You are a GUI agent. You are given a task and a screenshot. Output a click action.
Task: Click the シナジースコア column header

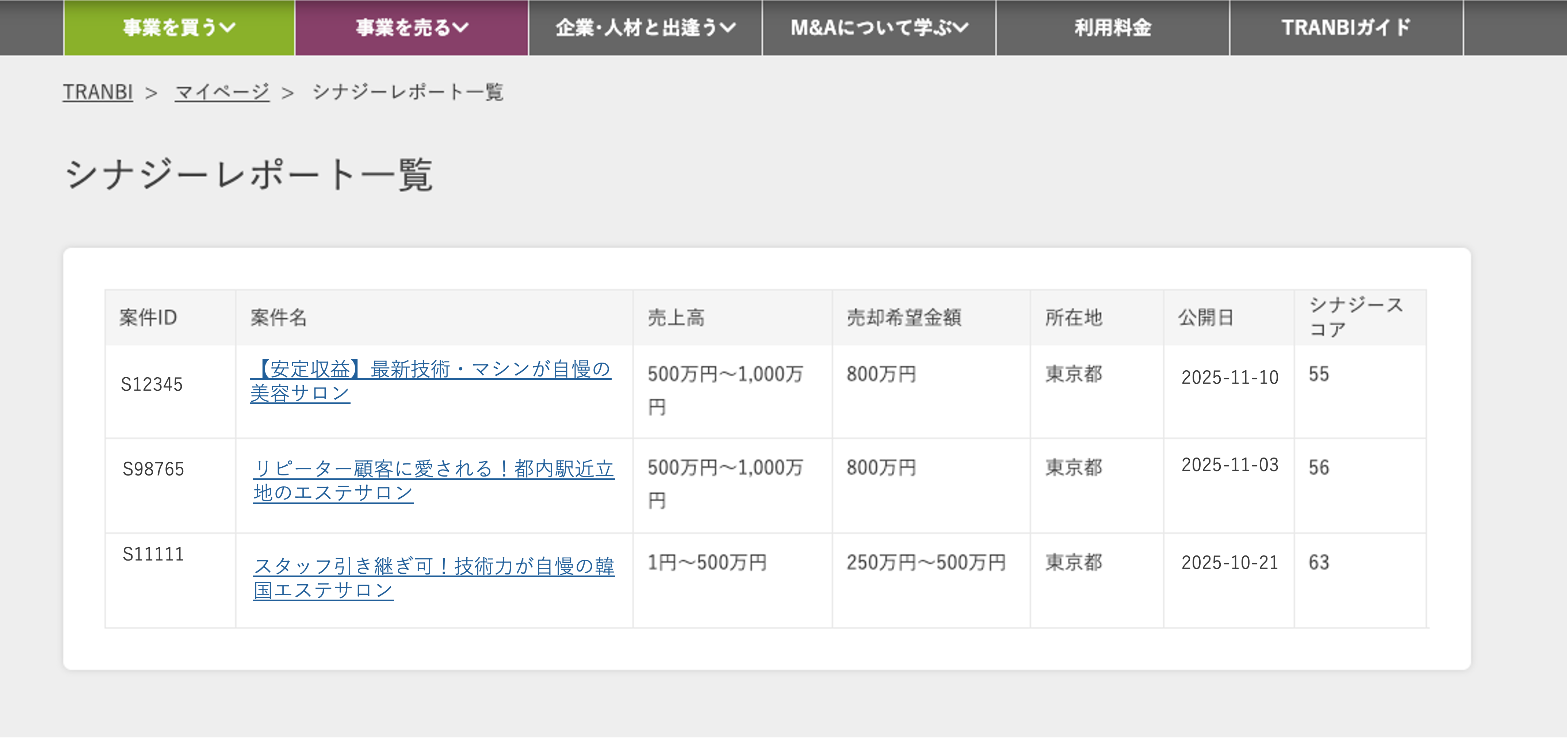point(1355,317)
